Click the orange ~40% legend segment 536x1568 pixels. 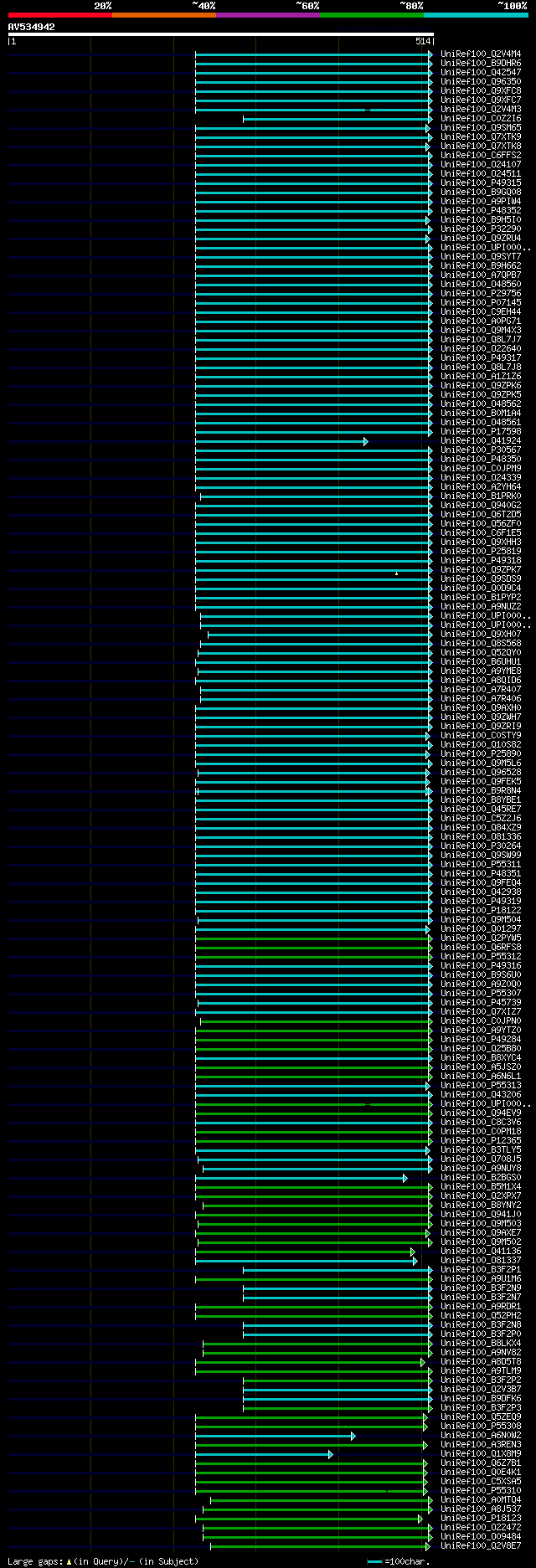(163, 15)
